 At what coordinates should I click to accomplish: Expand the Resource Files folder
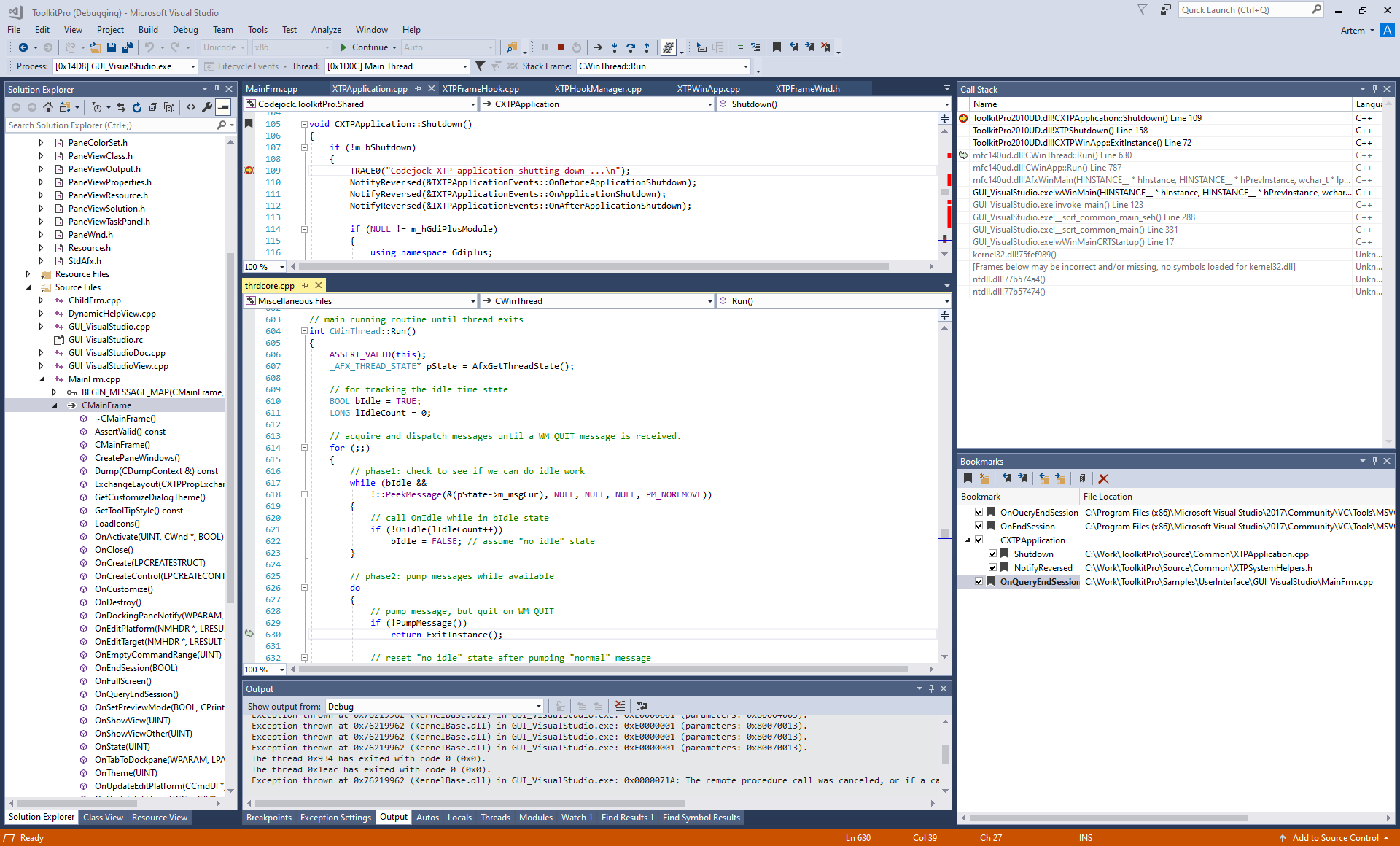coord(28,274)
